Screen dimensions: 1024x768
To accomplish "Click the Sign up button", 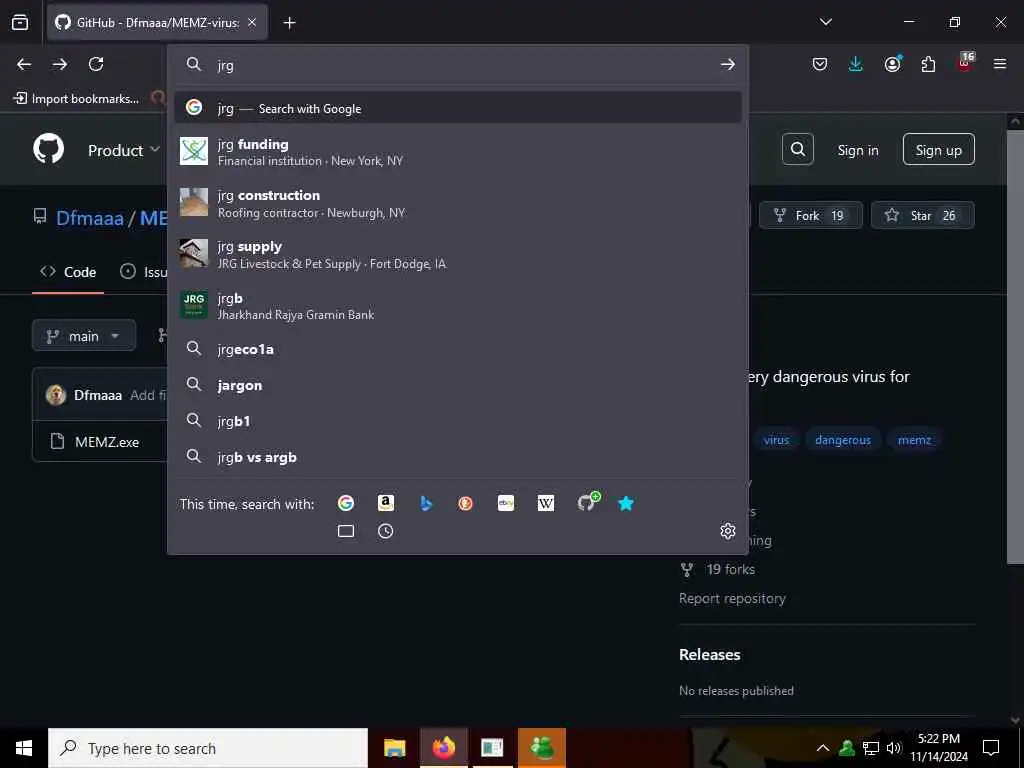I will pos(938,150).
